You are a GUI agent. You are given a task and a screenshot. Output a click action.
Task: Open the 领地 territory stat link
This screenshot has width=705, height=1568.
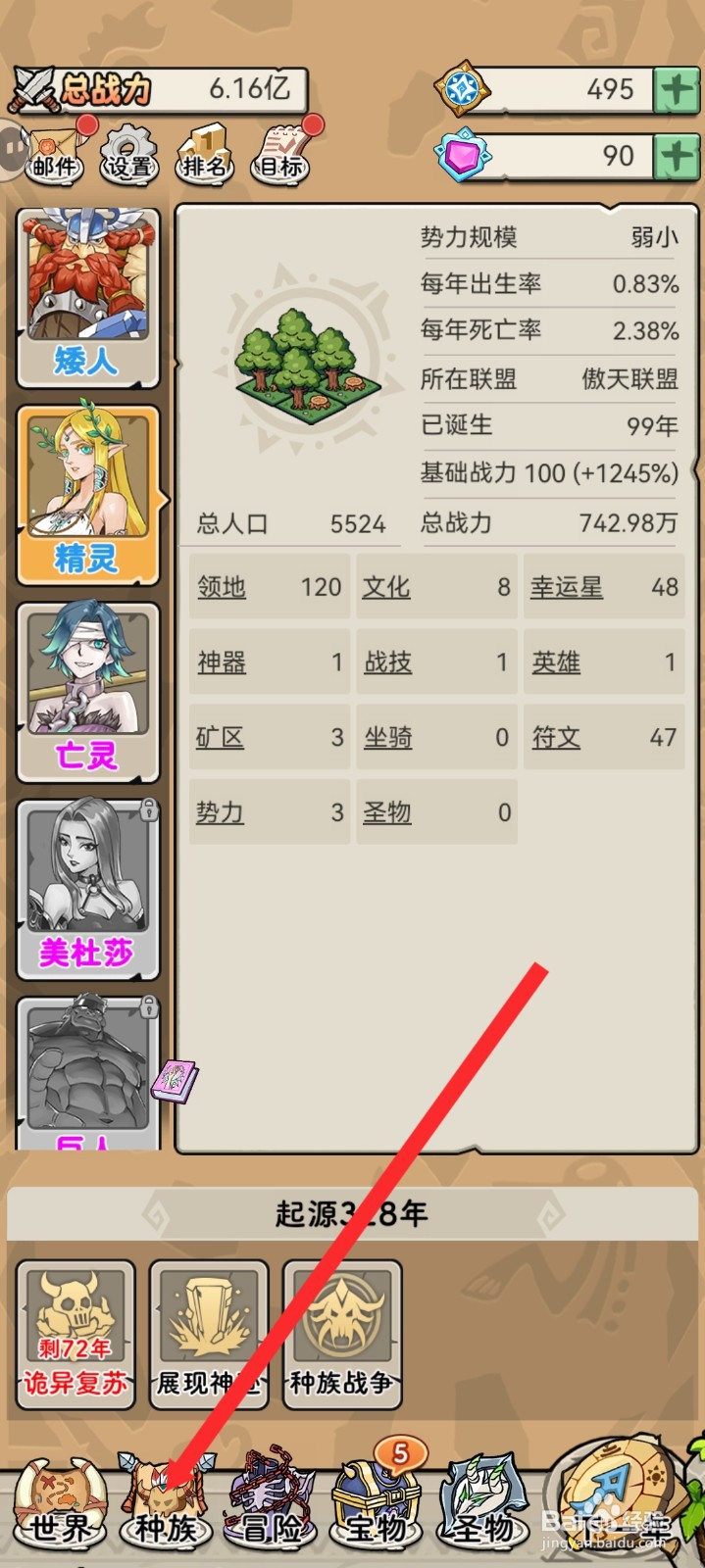222,587
